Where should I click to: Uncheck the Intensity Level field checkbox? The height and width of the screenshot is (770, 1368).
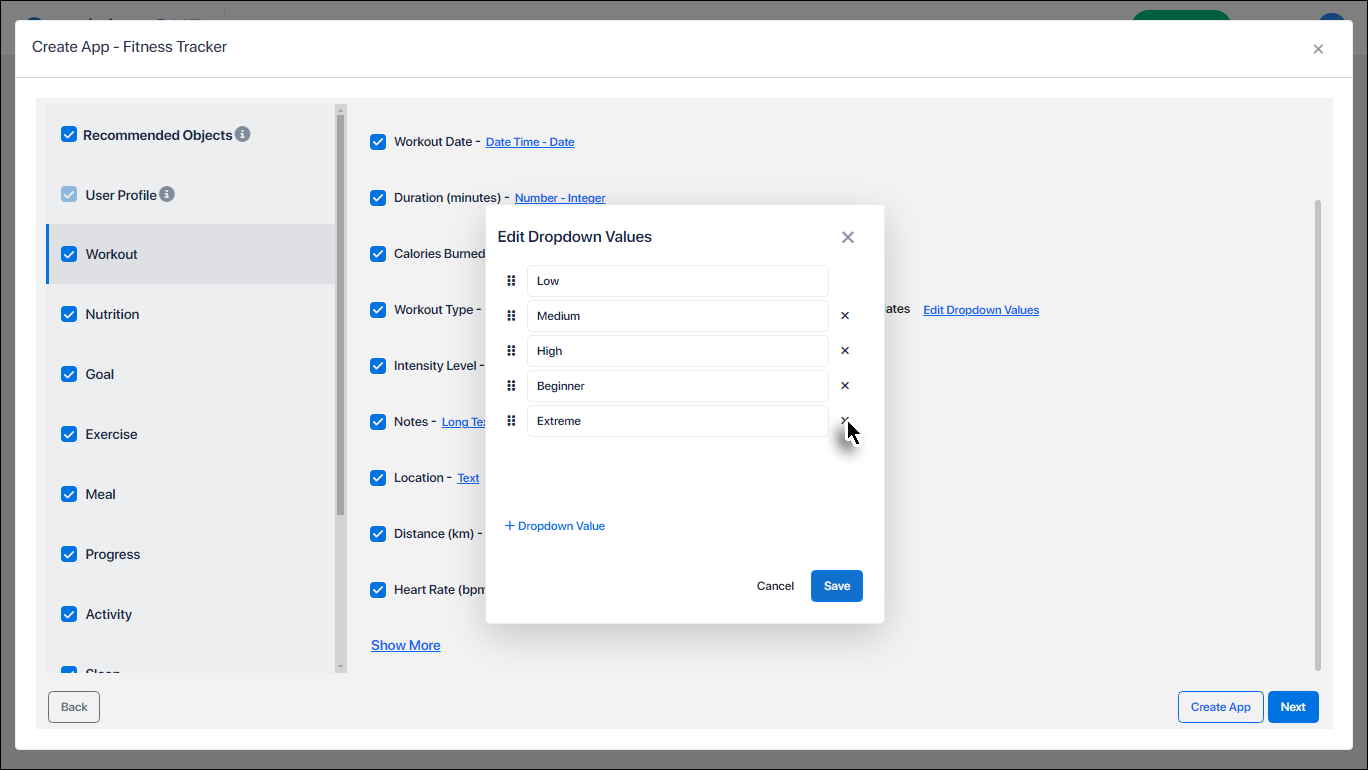[378, 366]
